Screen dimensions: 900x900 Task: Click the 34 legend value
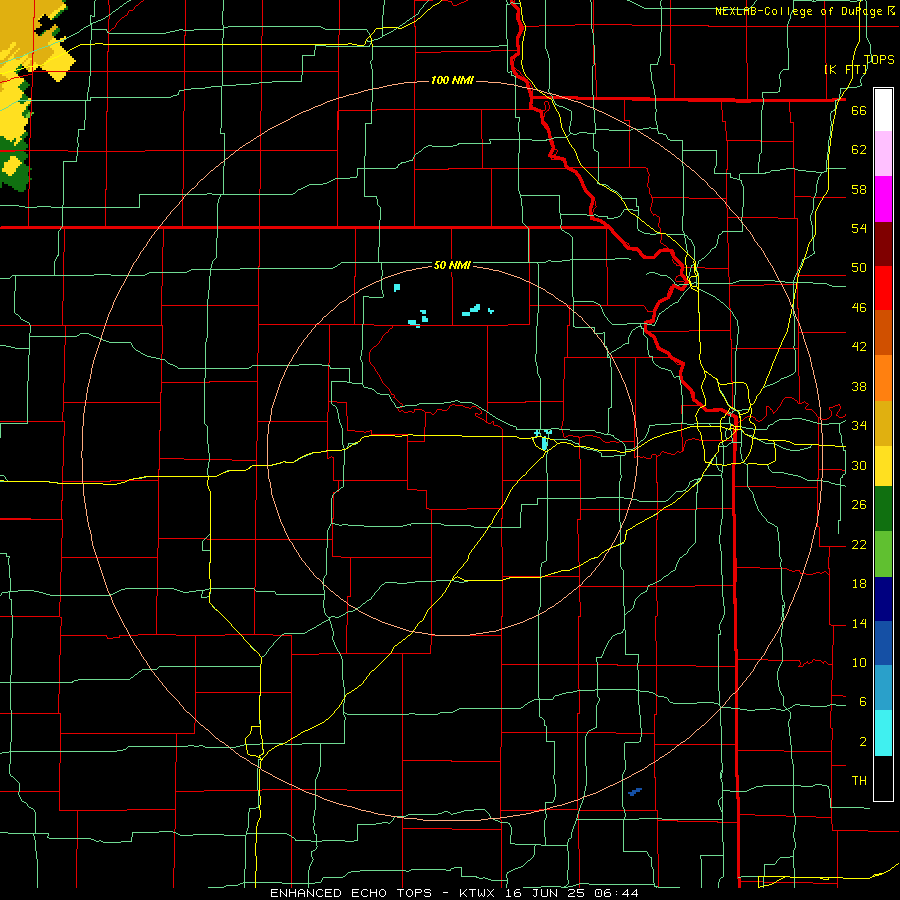click(859, 426)
